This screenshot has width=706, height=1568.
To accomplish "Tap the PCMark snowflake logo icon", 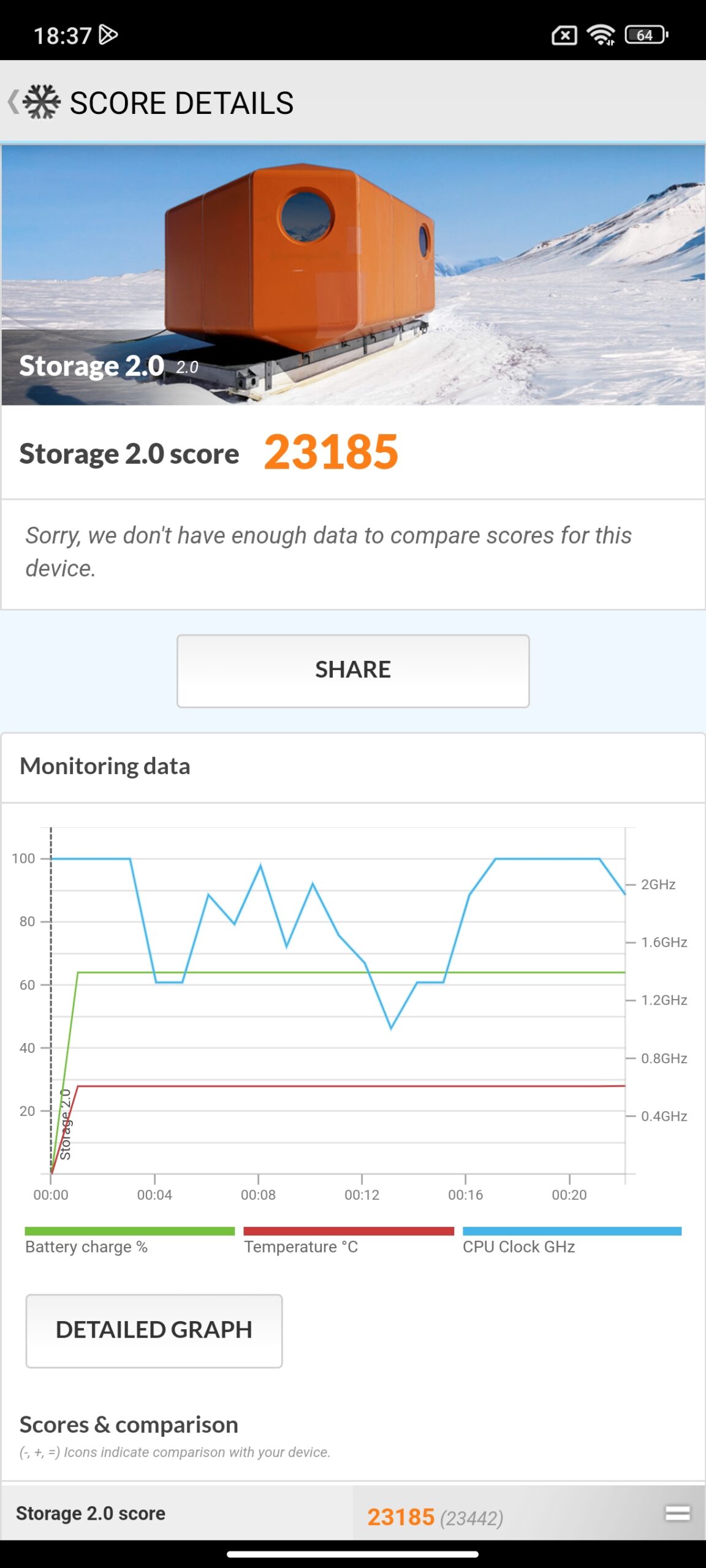I will point(42,102).
